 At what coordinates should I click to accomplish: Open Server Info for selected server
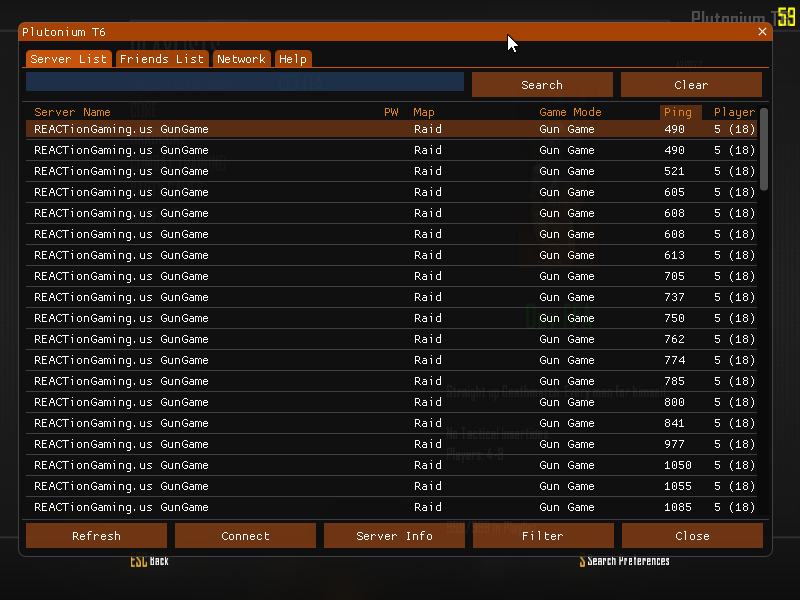394,536
